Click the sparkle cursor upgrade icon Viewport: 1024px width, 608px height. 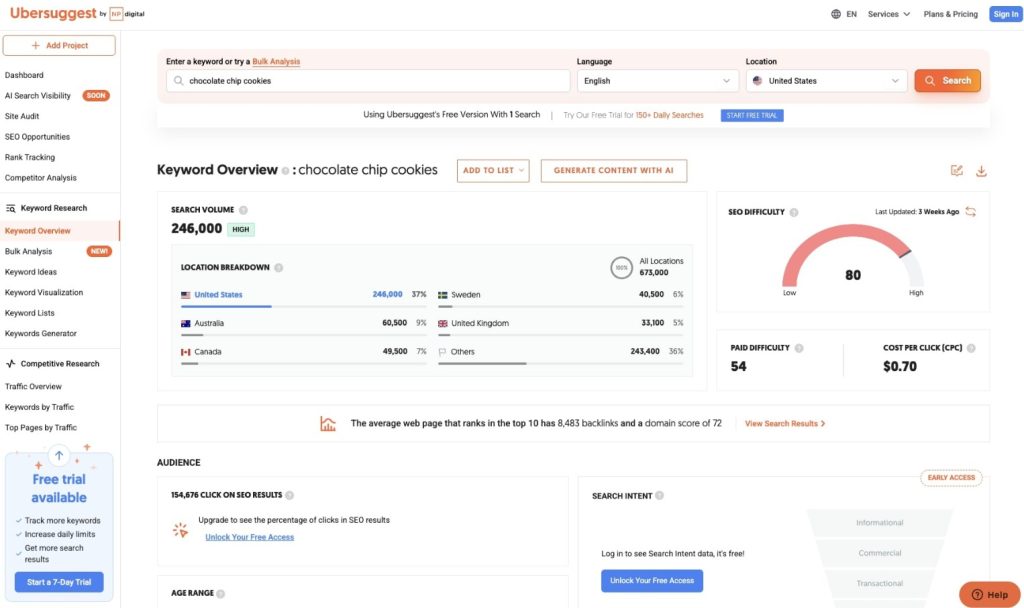pos(180,530)
